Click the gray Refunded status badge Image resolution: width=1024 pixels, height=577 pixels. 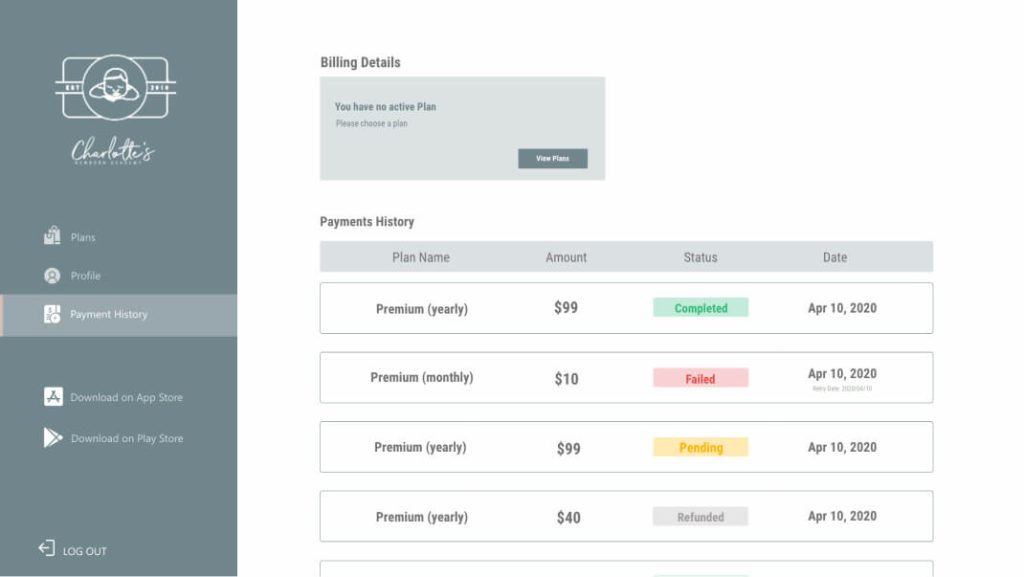(701, 516)
